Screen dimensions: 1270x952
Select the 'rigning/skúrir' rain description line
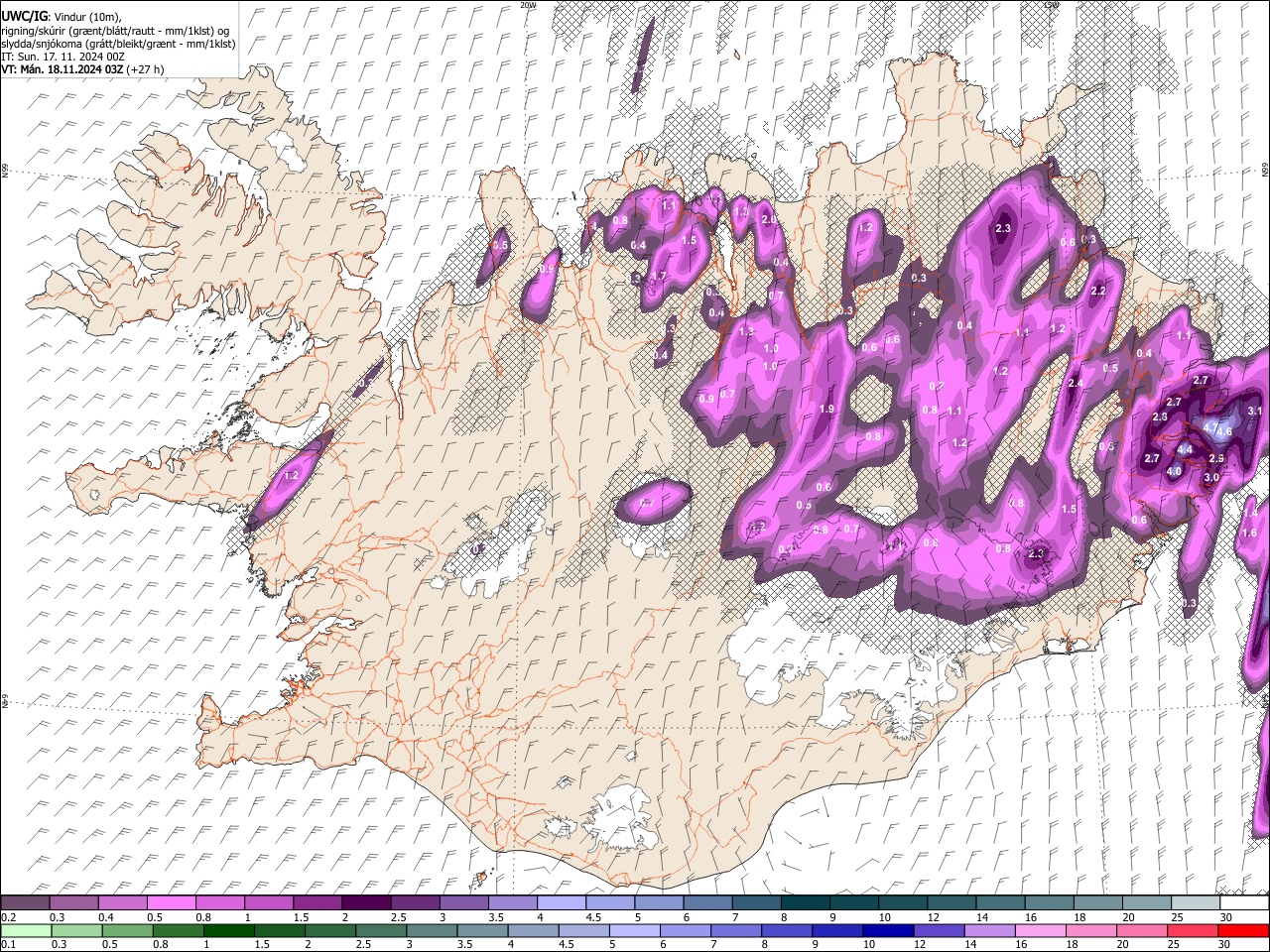[x=115, y=31]
